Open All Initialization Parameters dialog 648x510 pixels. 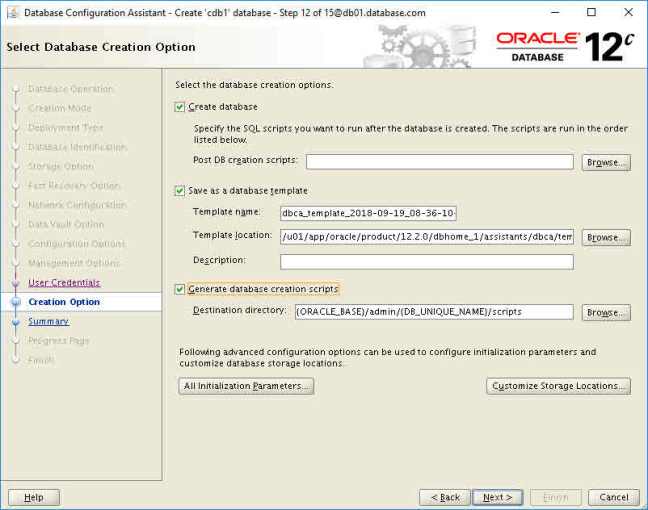pos(247,386)
